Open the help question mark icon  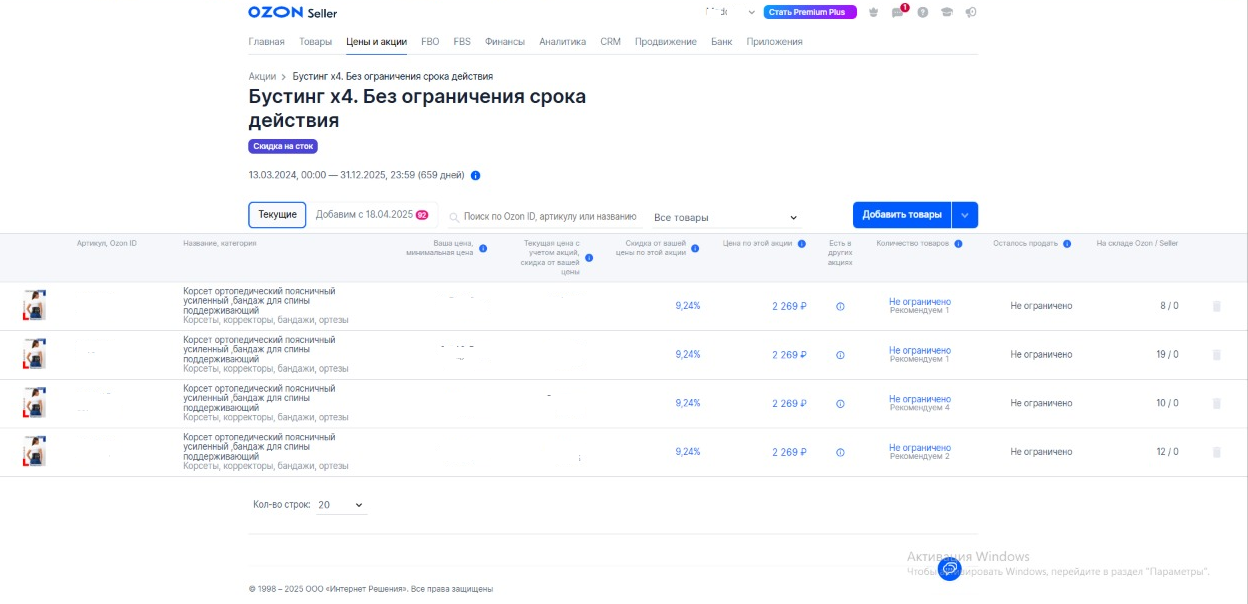(x=922, y=13)
